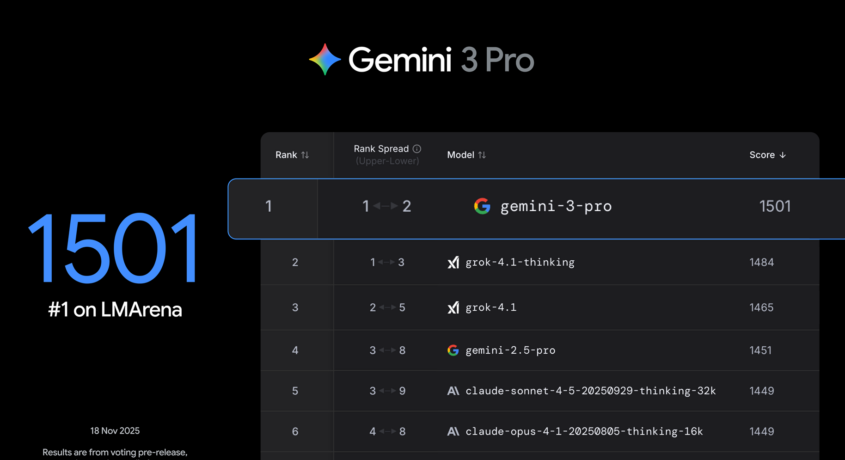Click the Rank Spread column header
The height and width of the screenshot is (460, 845).
point(382,149)
